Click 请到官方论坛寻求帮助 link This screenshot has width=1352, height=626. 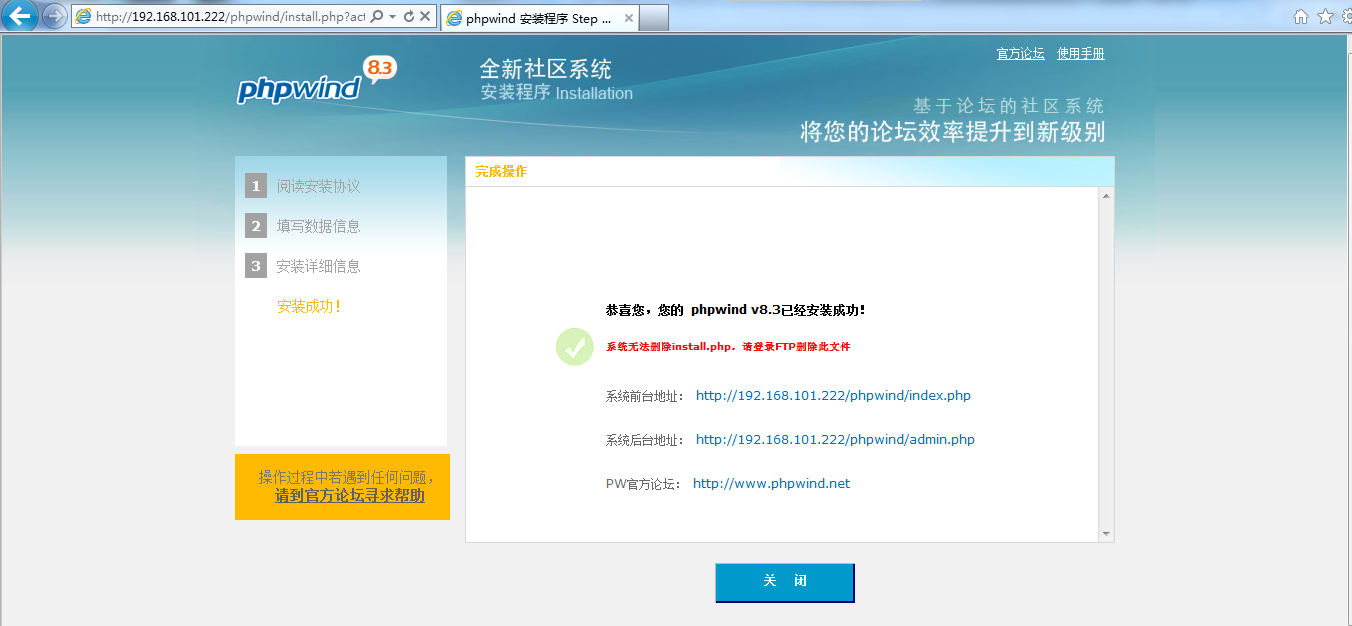(x=350, y=495)
